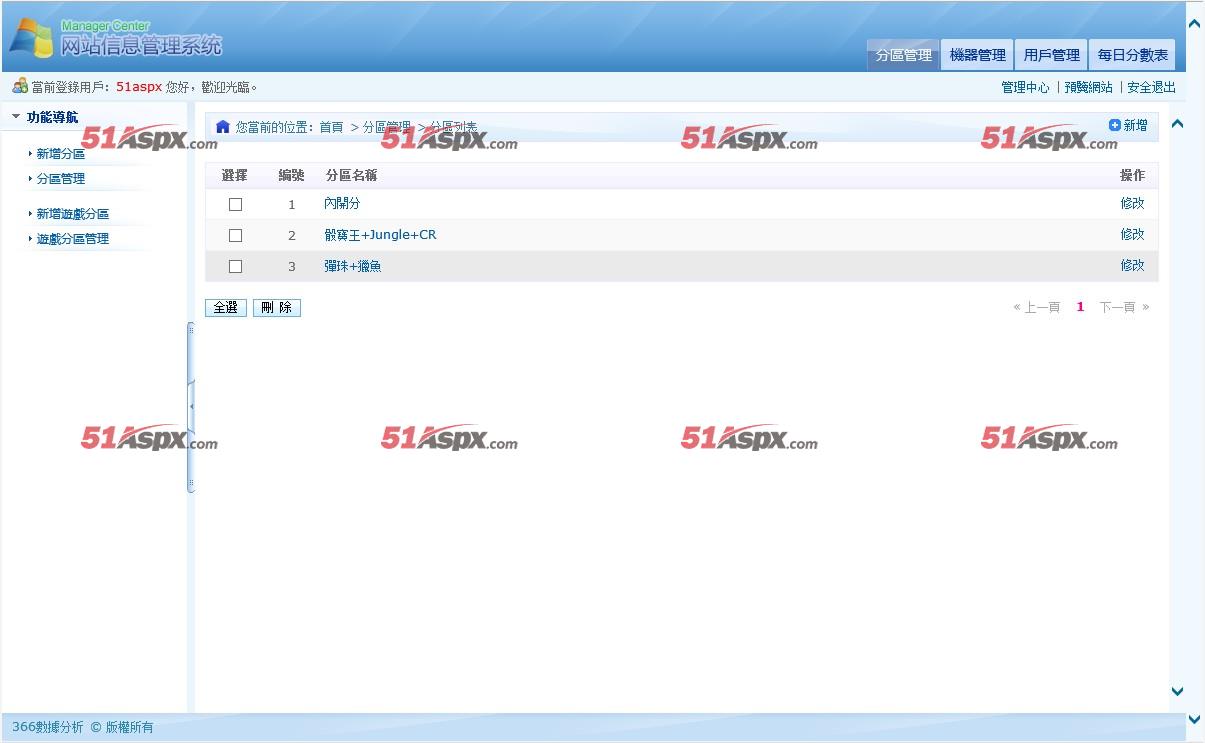The width and height of the screenshot is (1205, 743).
Task: Click the user icon beside 當前登錄用戶
Action: click(20, 86)
